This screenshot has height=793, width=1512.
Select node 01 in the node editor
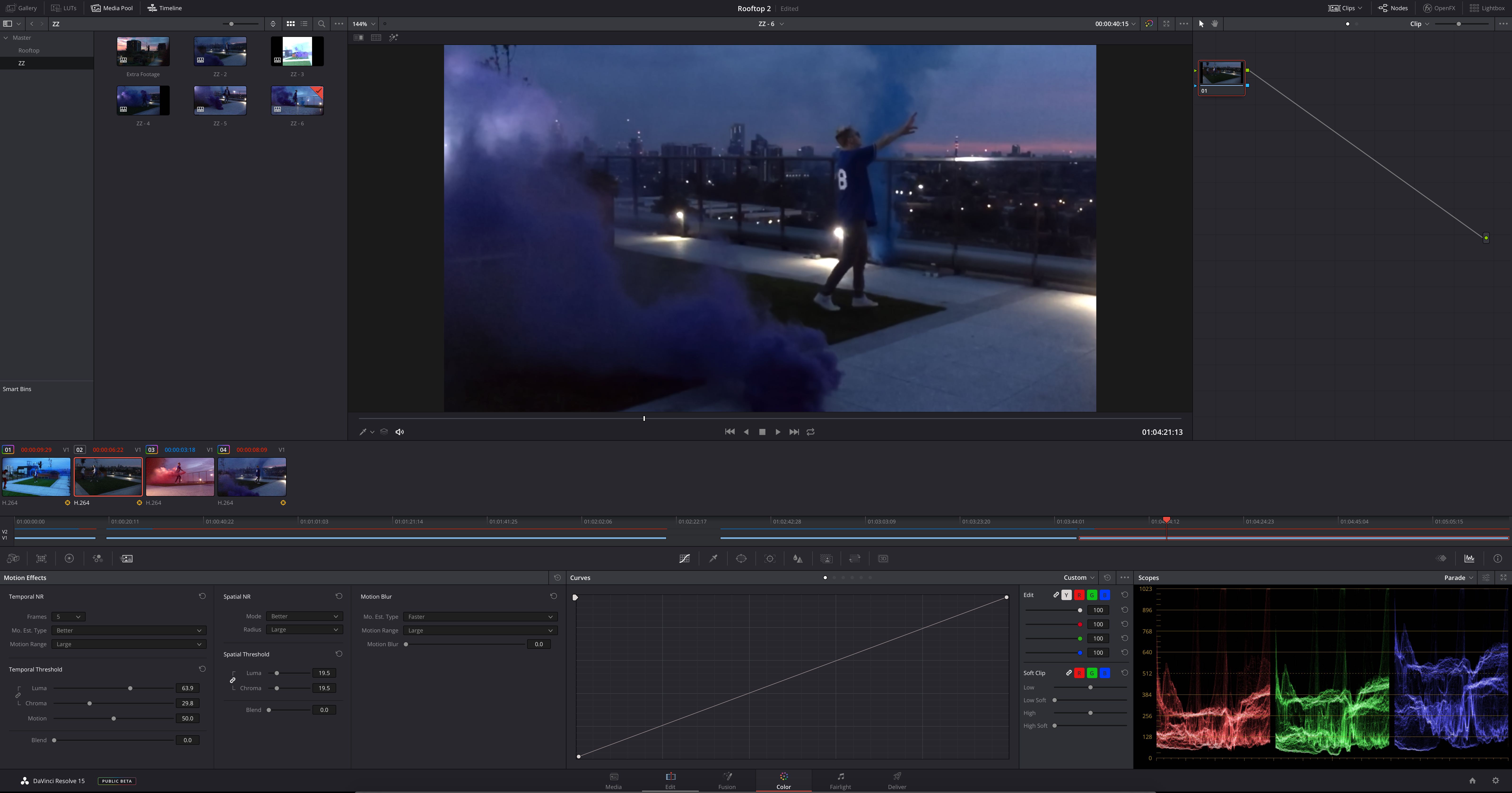[x=1221, y=78]
